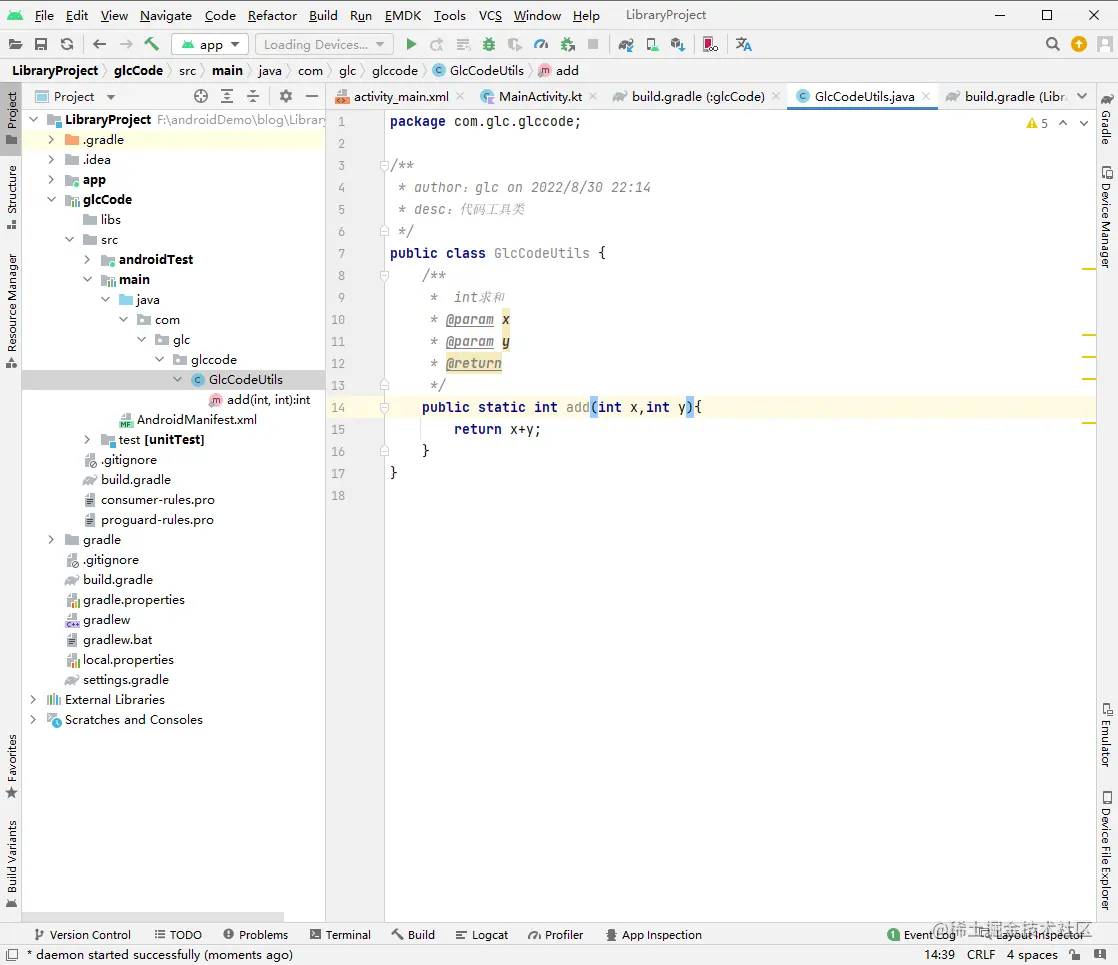The height and width of the screenshot is (965, 1118).
Task: Click the Select Opened File target icon
Action: [x=201, y=96]
